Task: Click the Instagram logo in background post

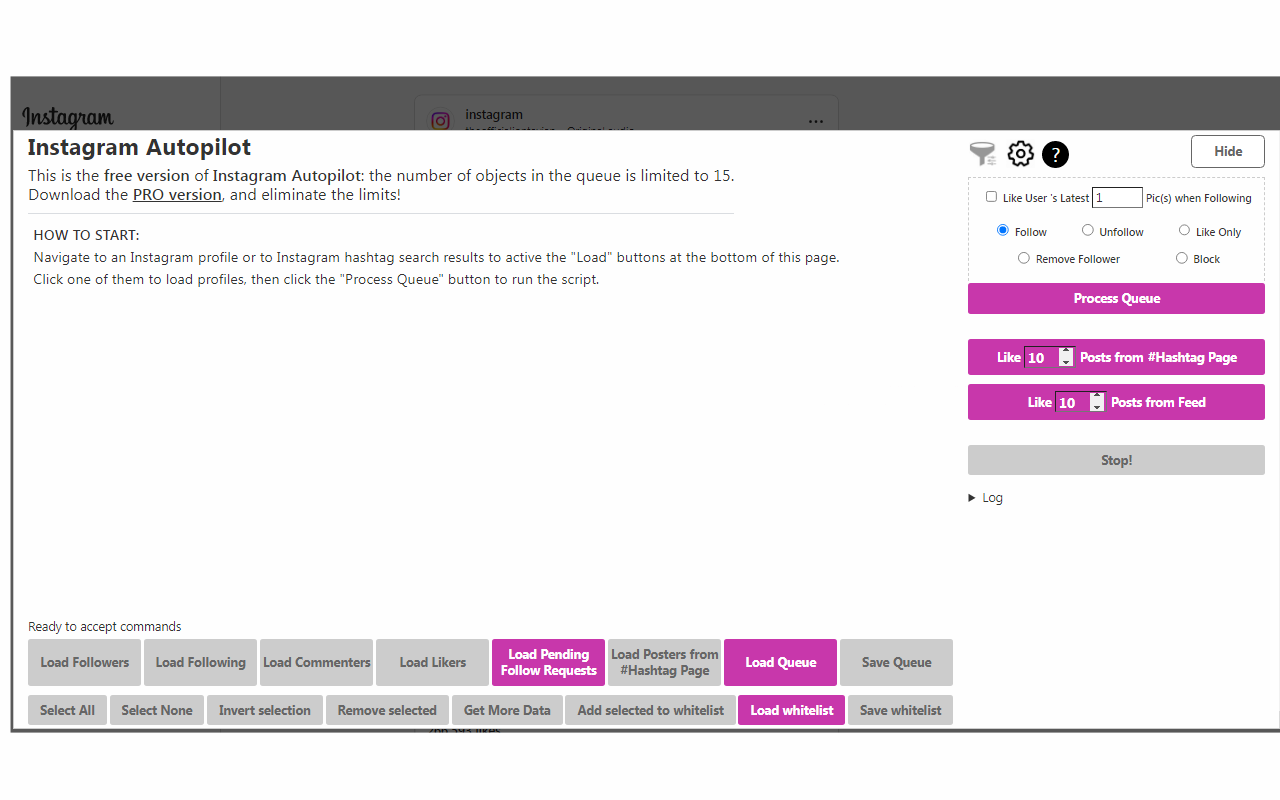Action: point(440,121)
